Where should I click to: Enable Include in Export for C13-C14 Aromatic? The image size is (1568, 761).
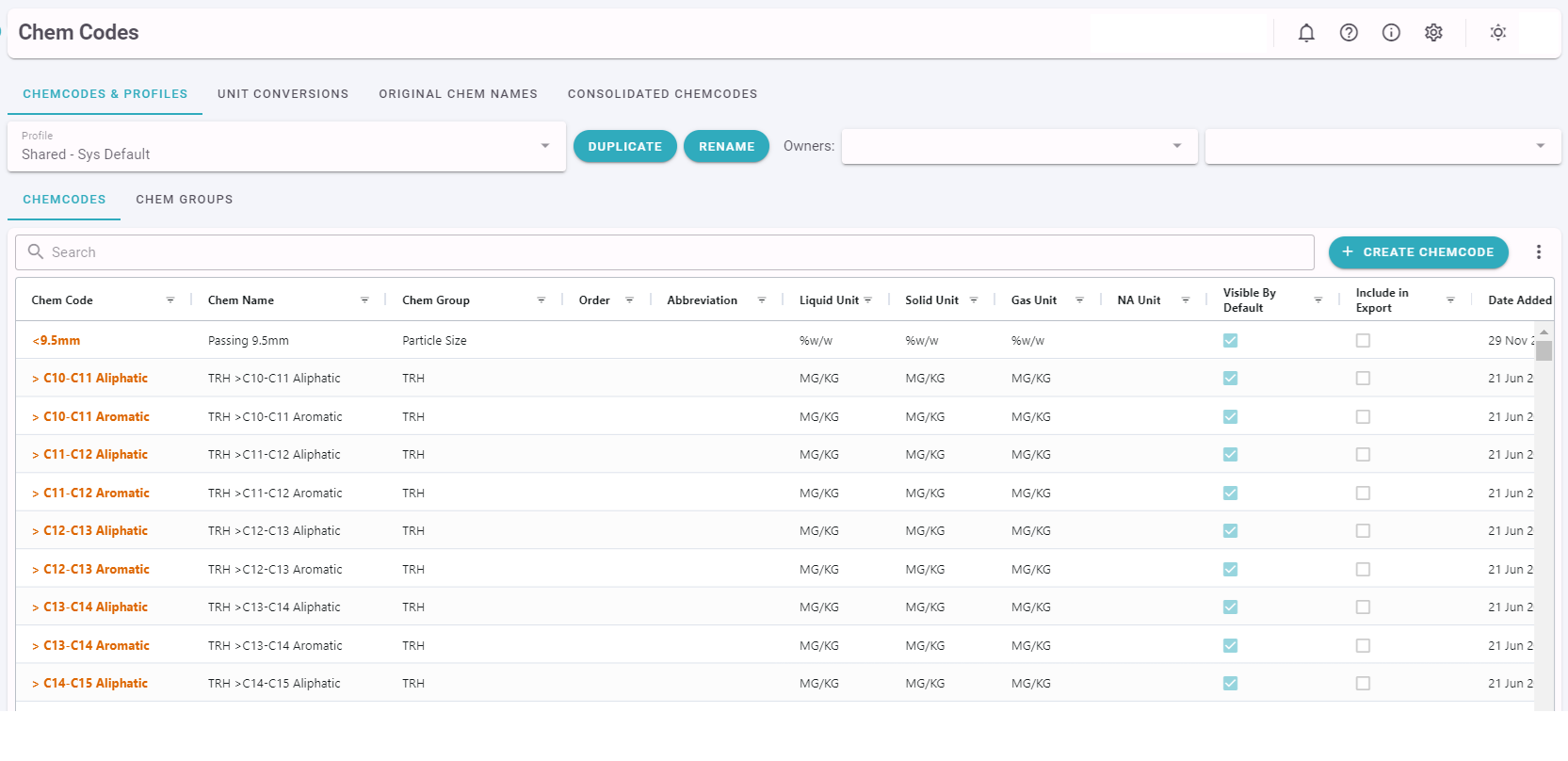click(1363, 645)
